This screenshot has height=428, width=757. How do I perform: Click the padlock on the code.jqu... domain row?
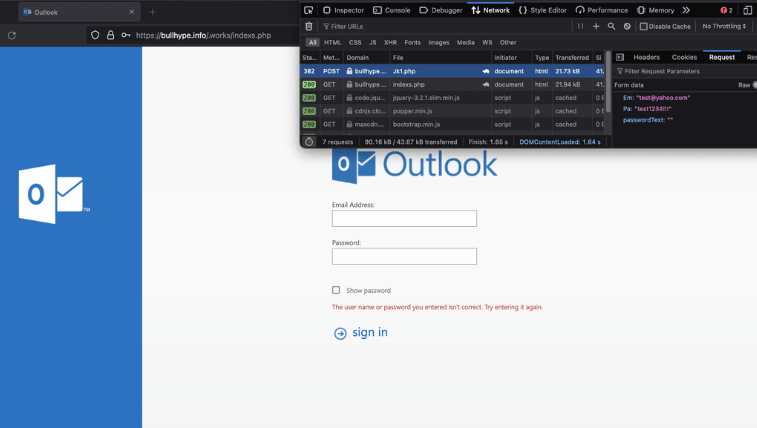(349, 97)
